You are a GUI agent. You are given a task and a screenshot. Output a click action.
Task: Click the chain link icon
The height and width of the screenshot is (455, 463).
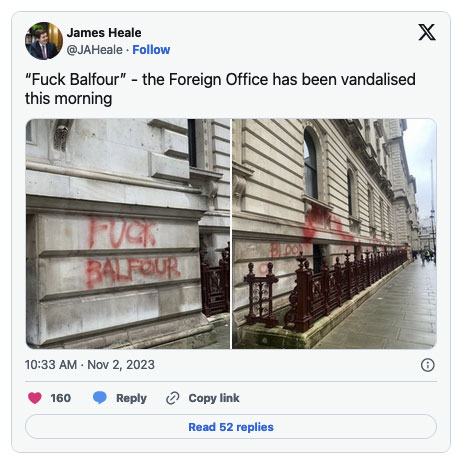(x=173, y=398)
